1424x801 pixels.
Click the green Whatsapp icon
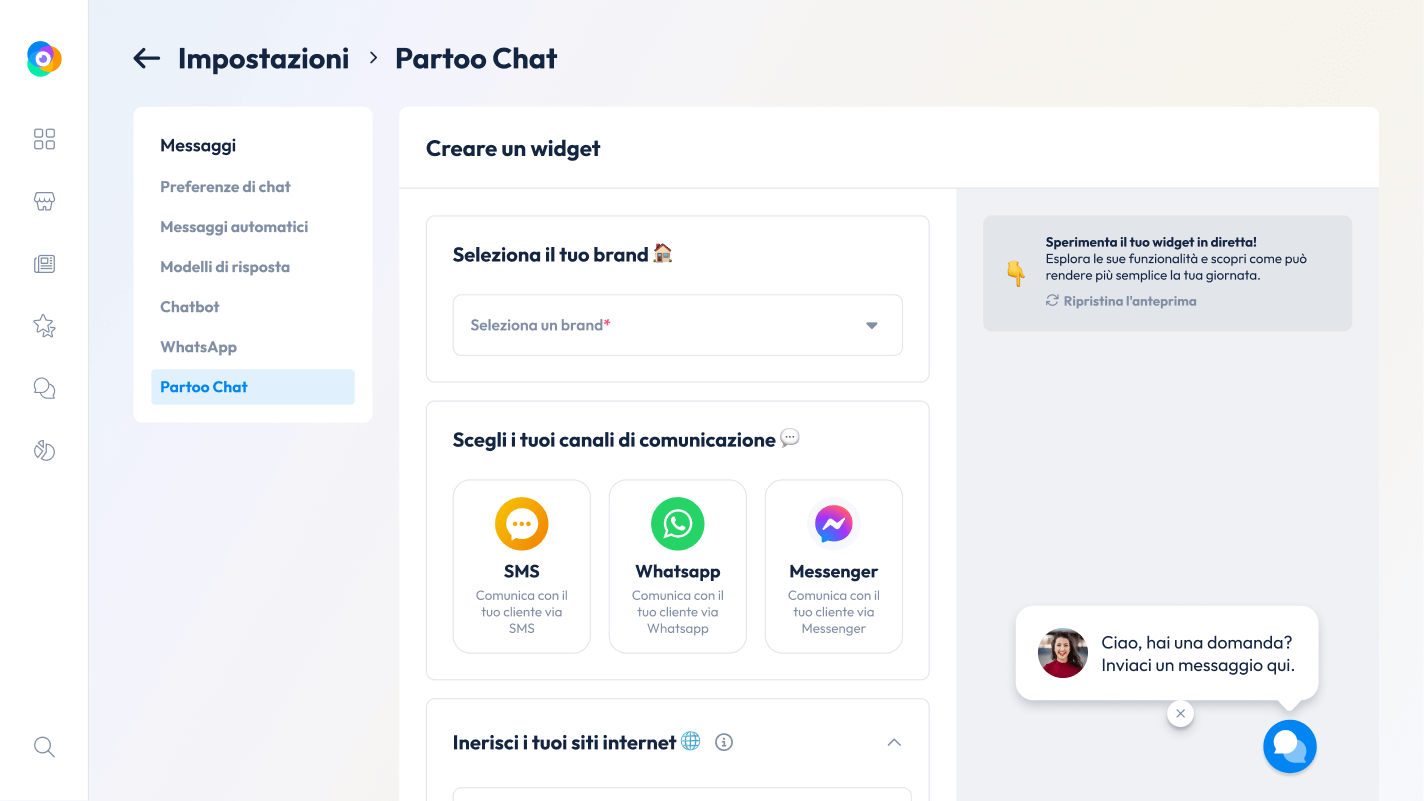(x=678, y=524)
